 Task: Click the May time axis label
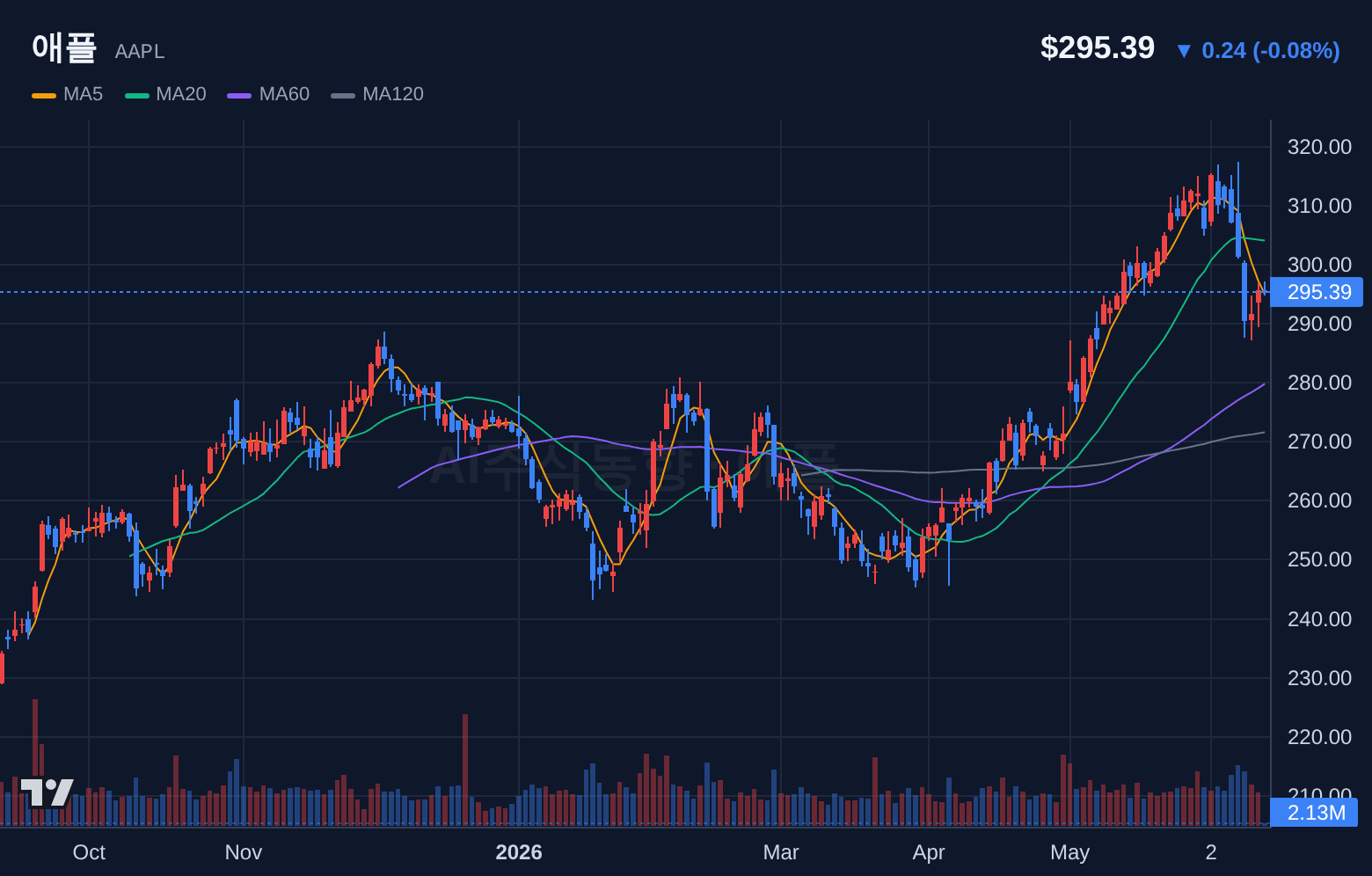[x=1070, y=852]
